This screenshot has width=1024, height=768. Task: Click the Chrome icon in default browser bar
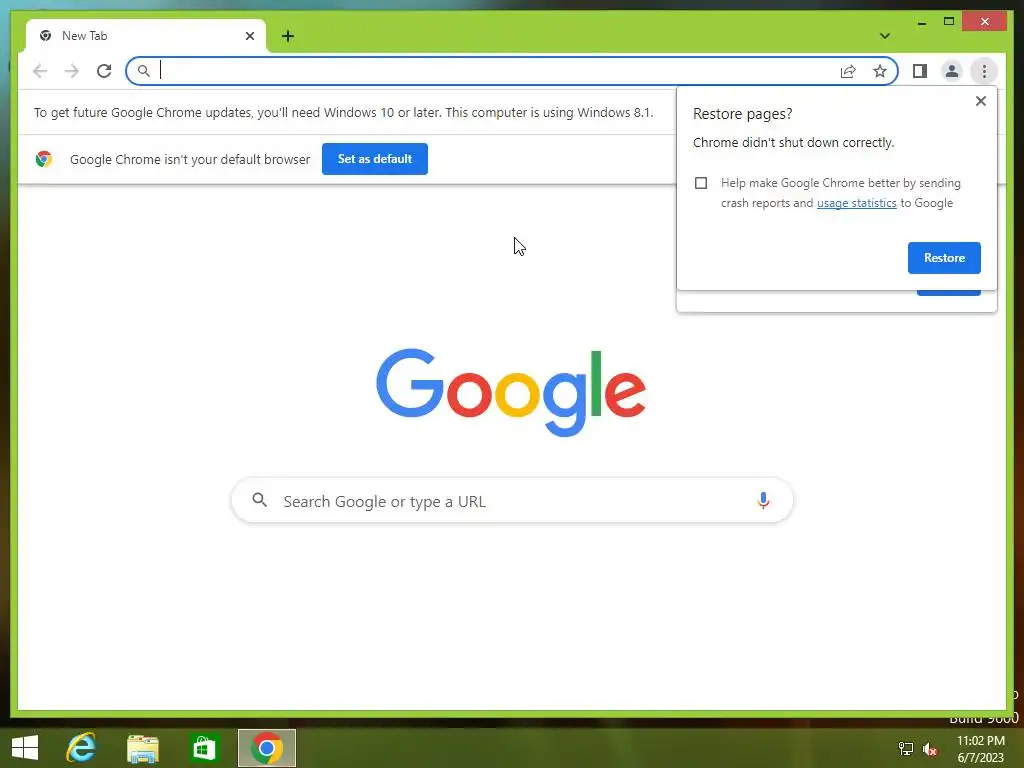coord(44,159)
